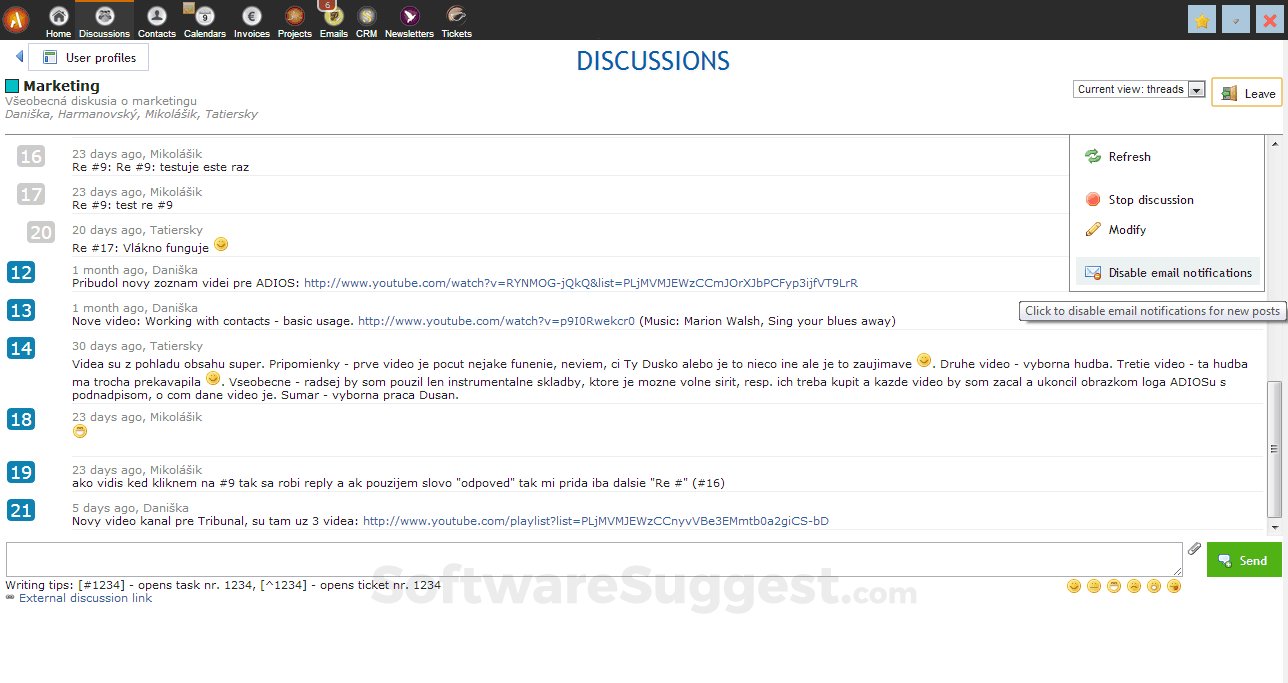The height and width of the screenshot is (683, 1288).
Task: Insert the surprised face emoticon
Action: (1154, 586)
